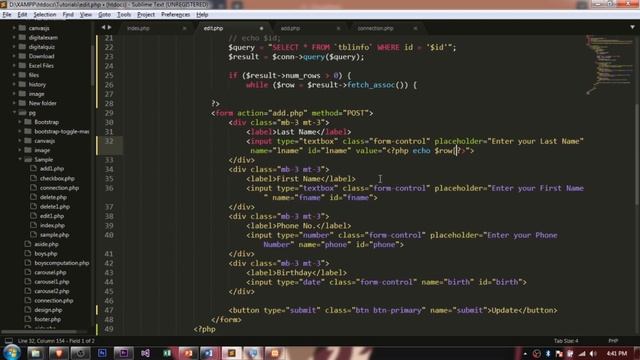640x360 pixels.
Task: Expand the New folder item
Action: [14, 103]
